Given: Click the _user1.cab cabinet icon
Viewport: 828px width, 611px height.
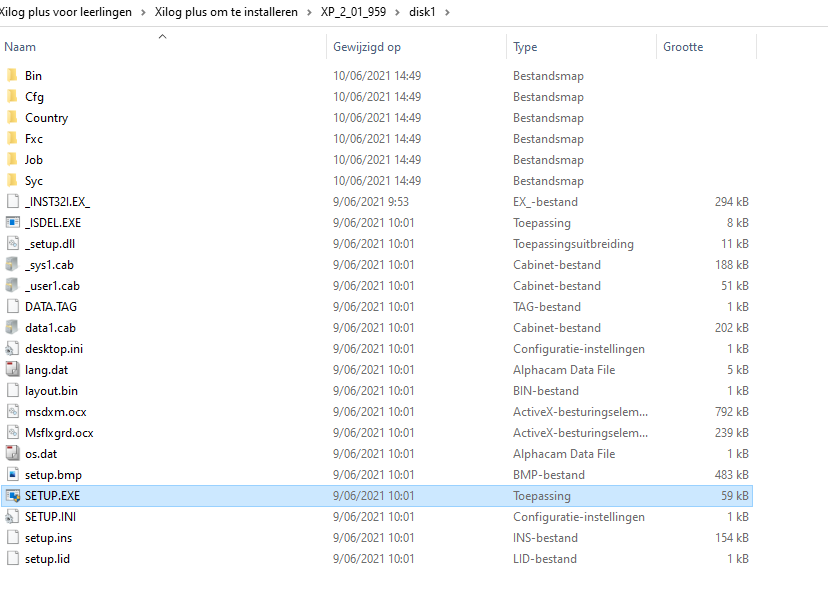Looking at the screenshot, I should tap(13, 286).
